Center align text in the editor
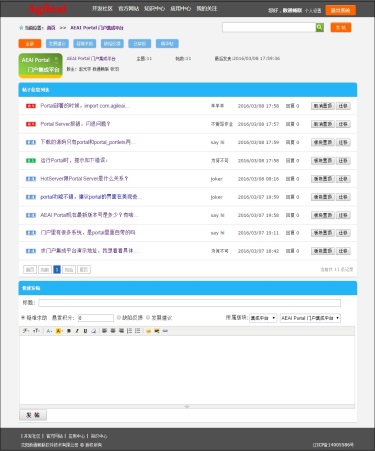Image resolution: width=375 pixels, height=451 pixels. [113, 331]
